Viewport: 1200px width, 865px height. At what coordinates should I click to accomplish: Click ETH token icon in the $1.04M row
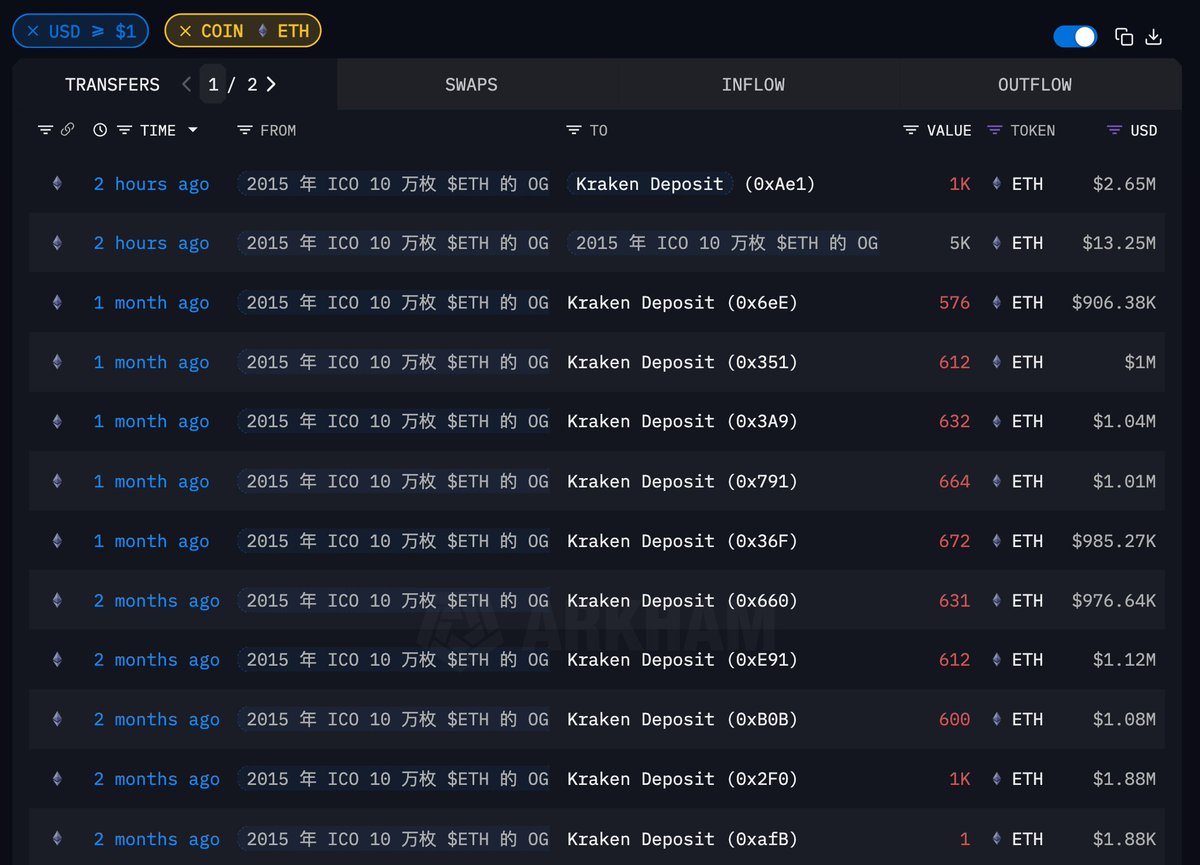coord(996,421)
